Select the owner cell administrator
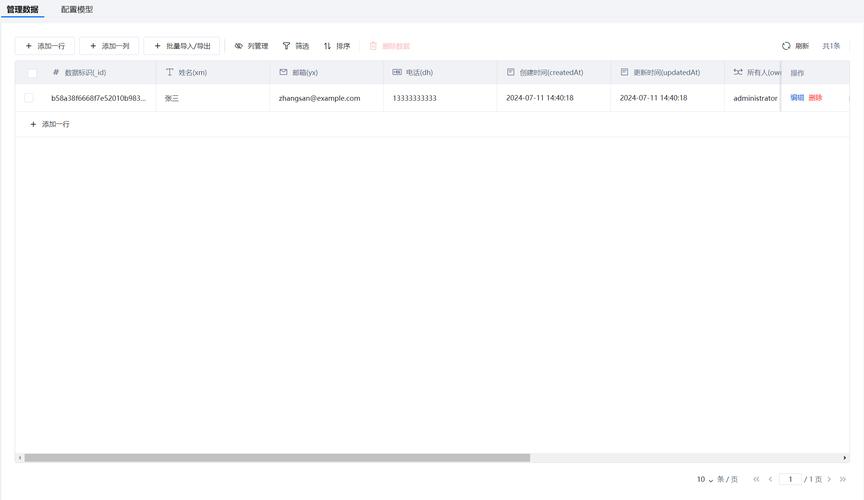This screenshot has height=500, width=864. point(755,98)
